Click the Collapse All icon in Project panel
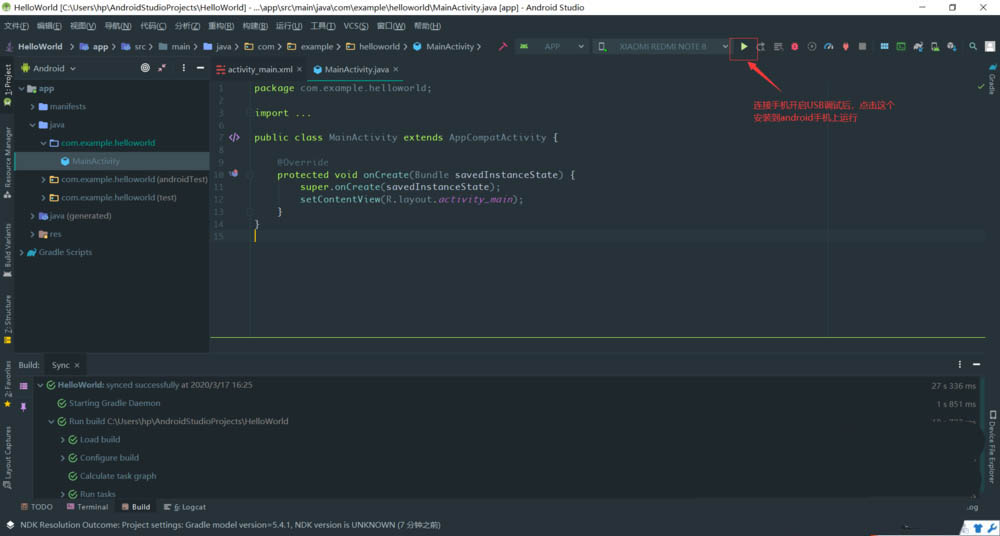The image size is (1000, 536). tap(162, 68)
